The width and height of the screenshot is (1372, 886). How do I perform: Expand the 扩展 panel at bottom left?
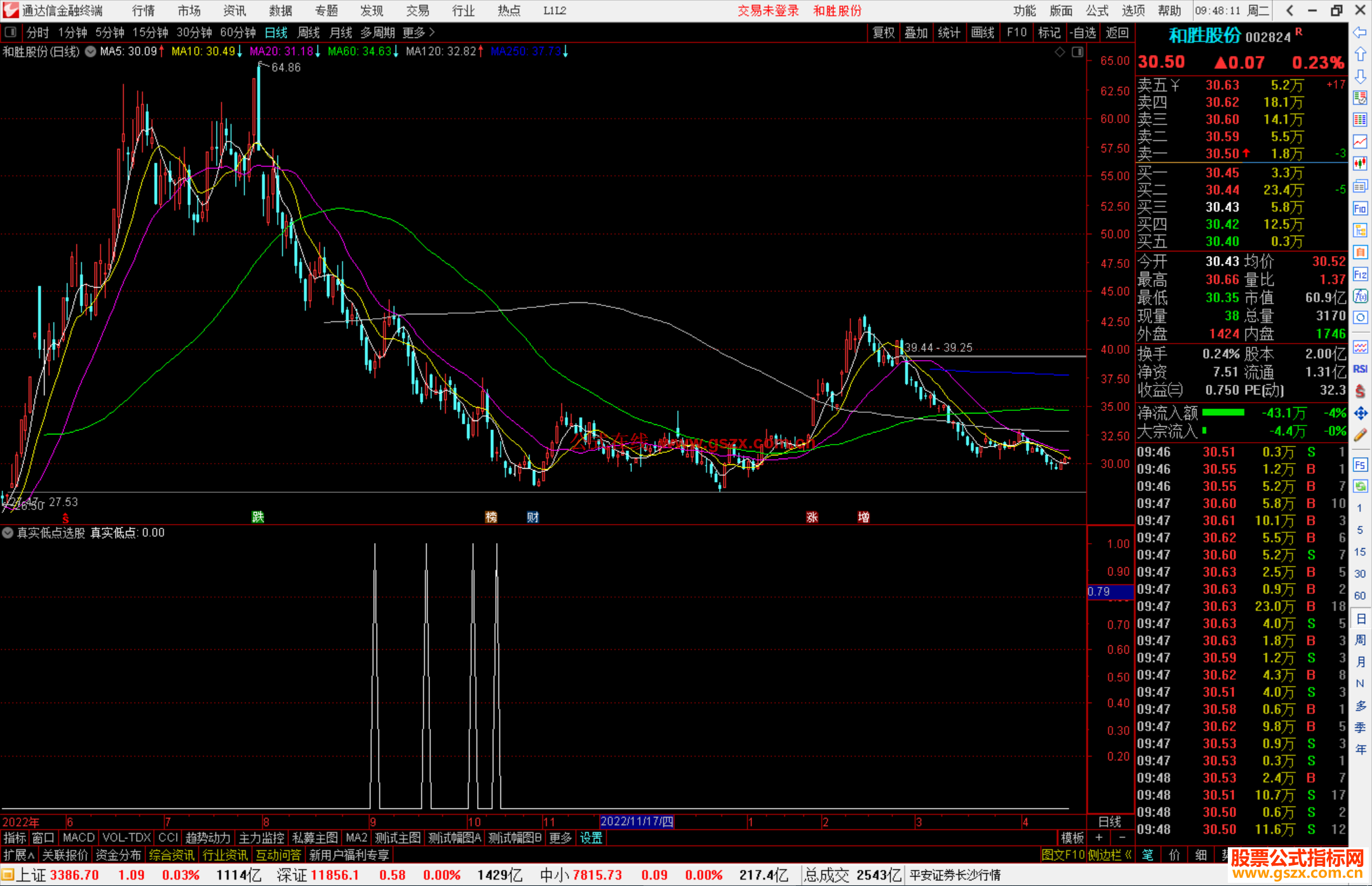point(19,855)
